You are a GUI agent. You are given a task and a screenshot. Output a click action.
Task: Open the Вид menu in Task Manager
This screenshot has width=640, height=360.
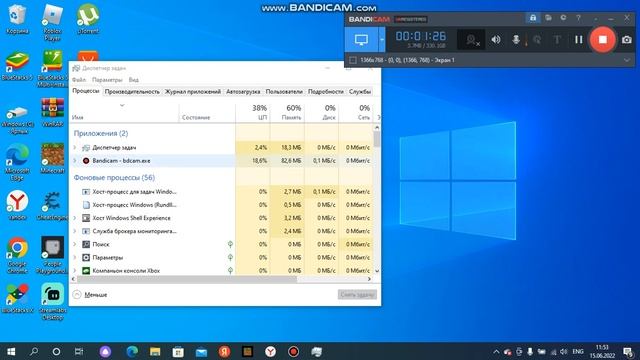point(133,80)
